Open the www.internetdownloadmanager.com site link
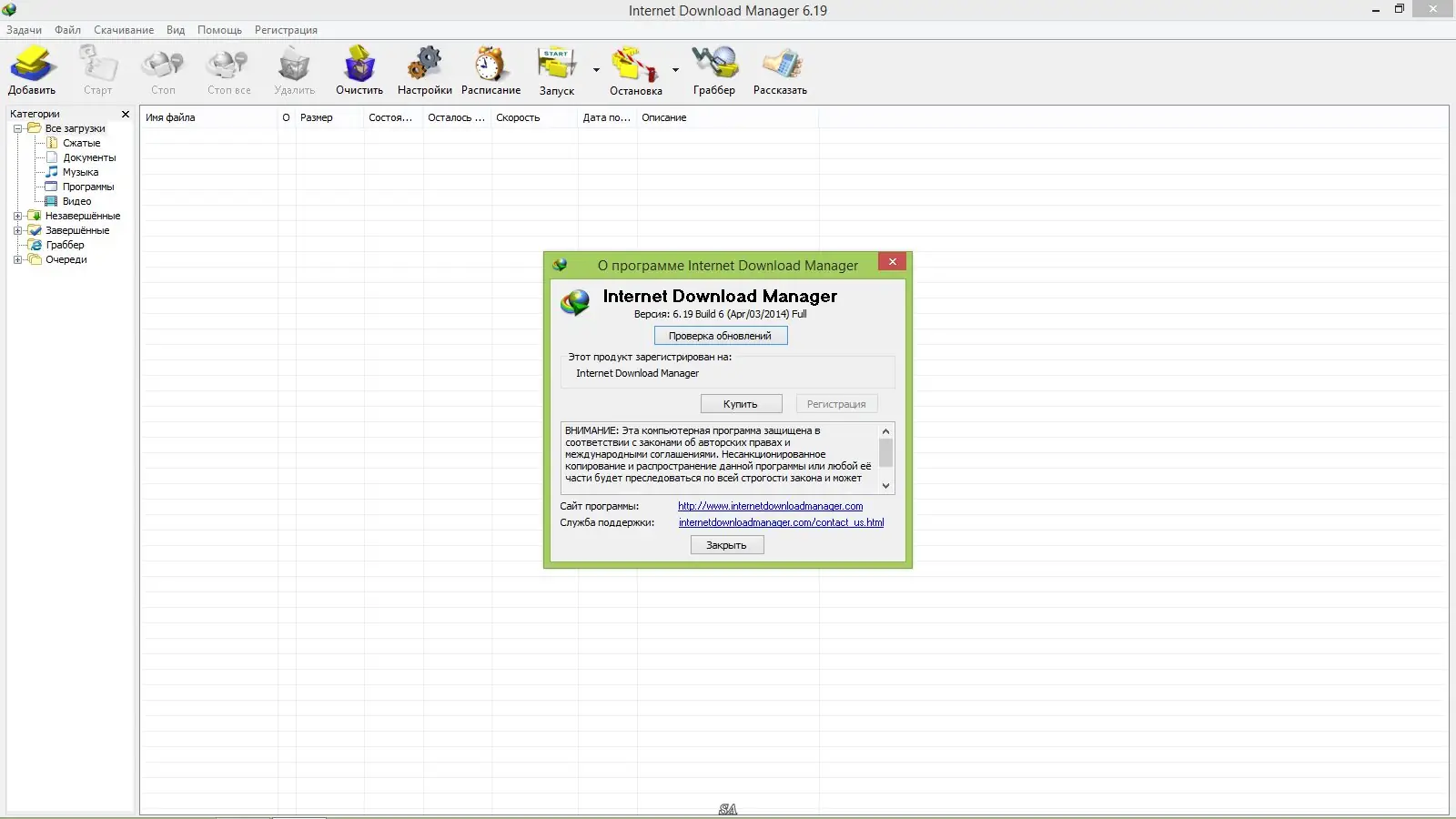Image resolution: width=1456 pixels, height=819 pixels. 771,506
